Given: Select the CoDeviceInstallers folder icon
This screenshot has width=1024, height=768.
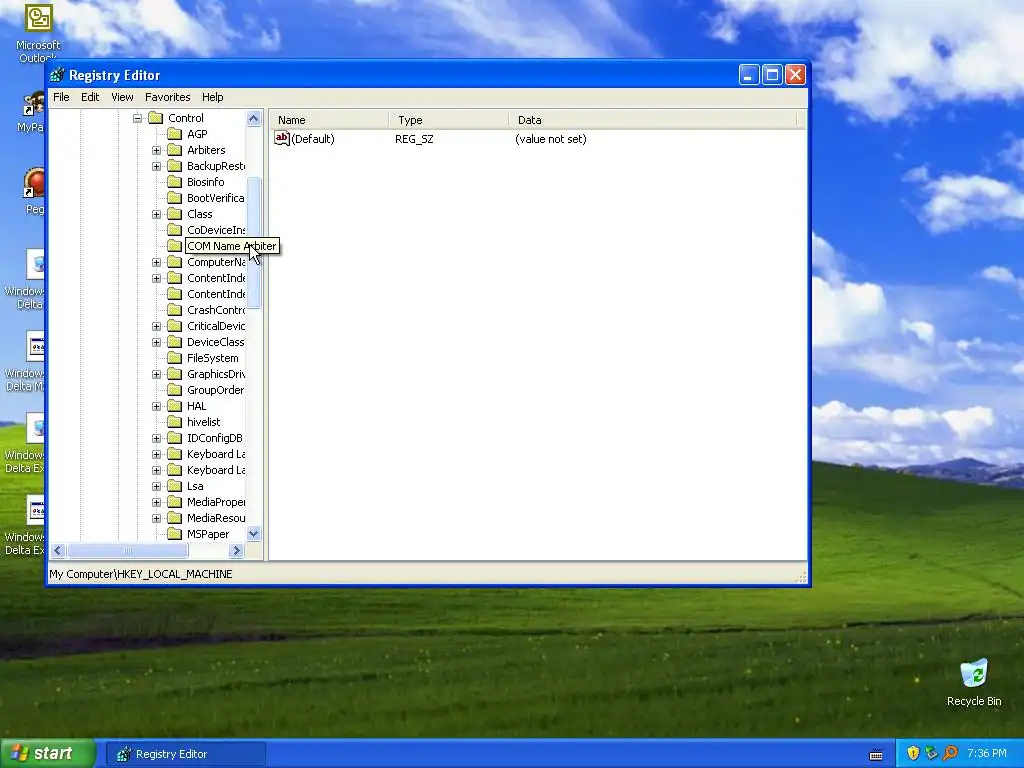Looking at the screenshot, I should coord(174,230).
